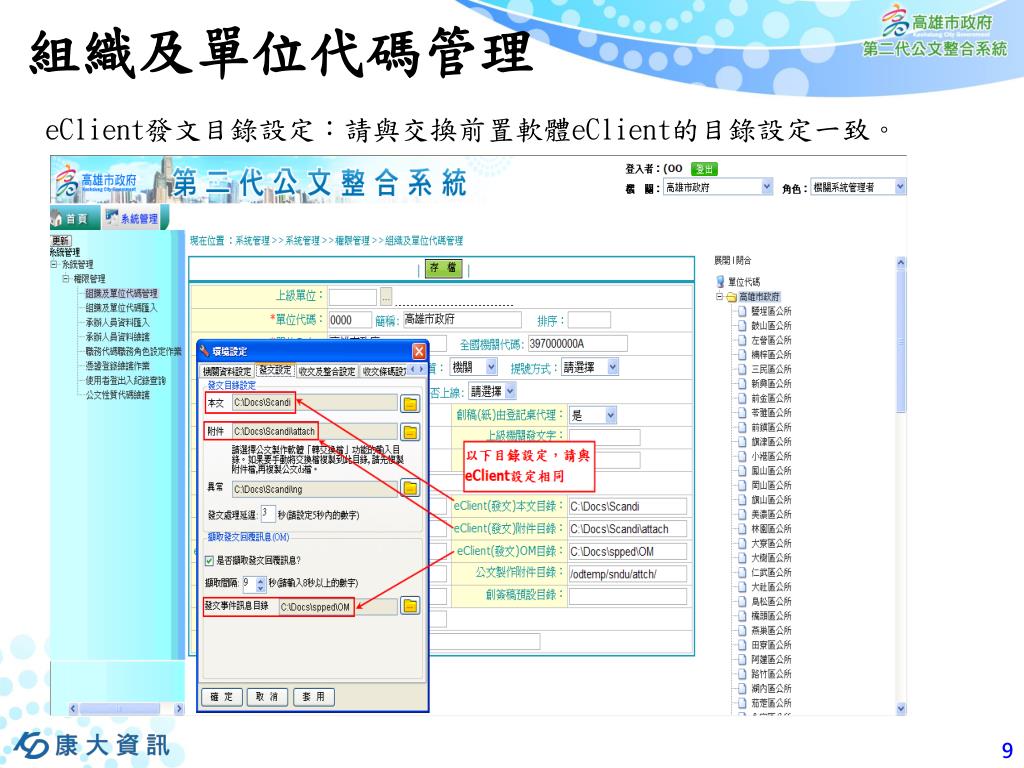The width and height of the screenshot is (1024, 768).
Task: Click the 展開 link above tree
Action: pyautogui.click(x=722, y=261)
